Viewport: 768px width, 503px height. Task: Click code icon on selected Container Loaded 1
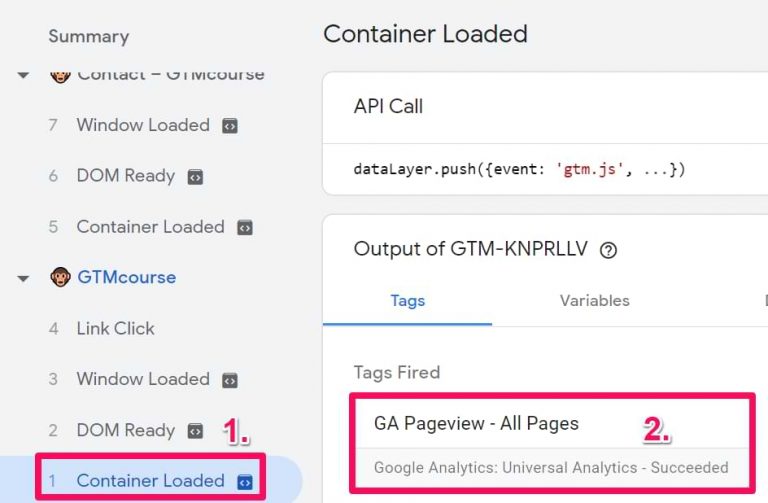tap(244, 482)
